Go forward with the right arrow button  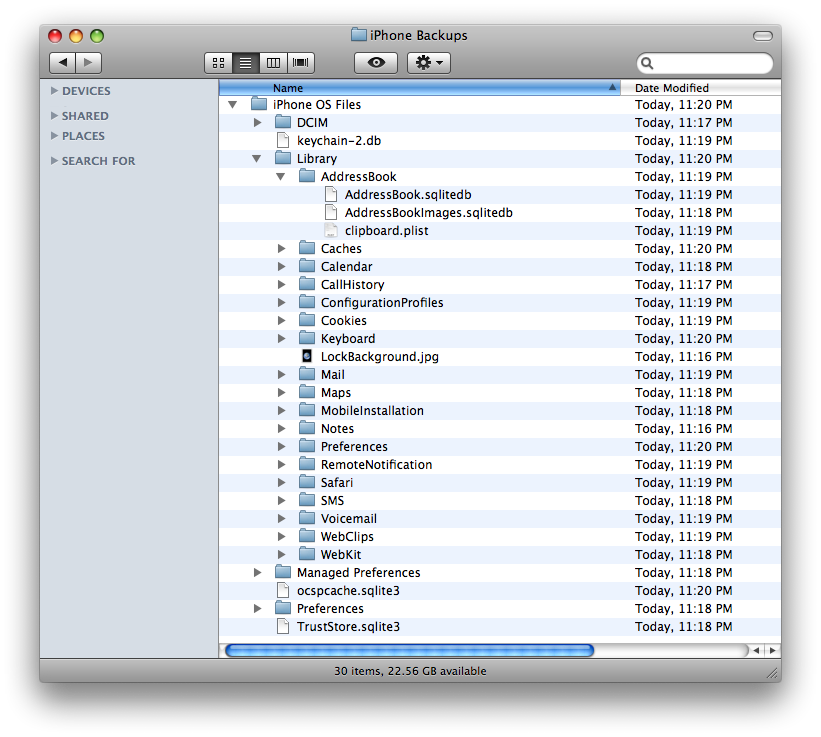tap(89, 63)
